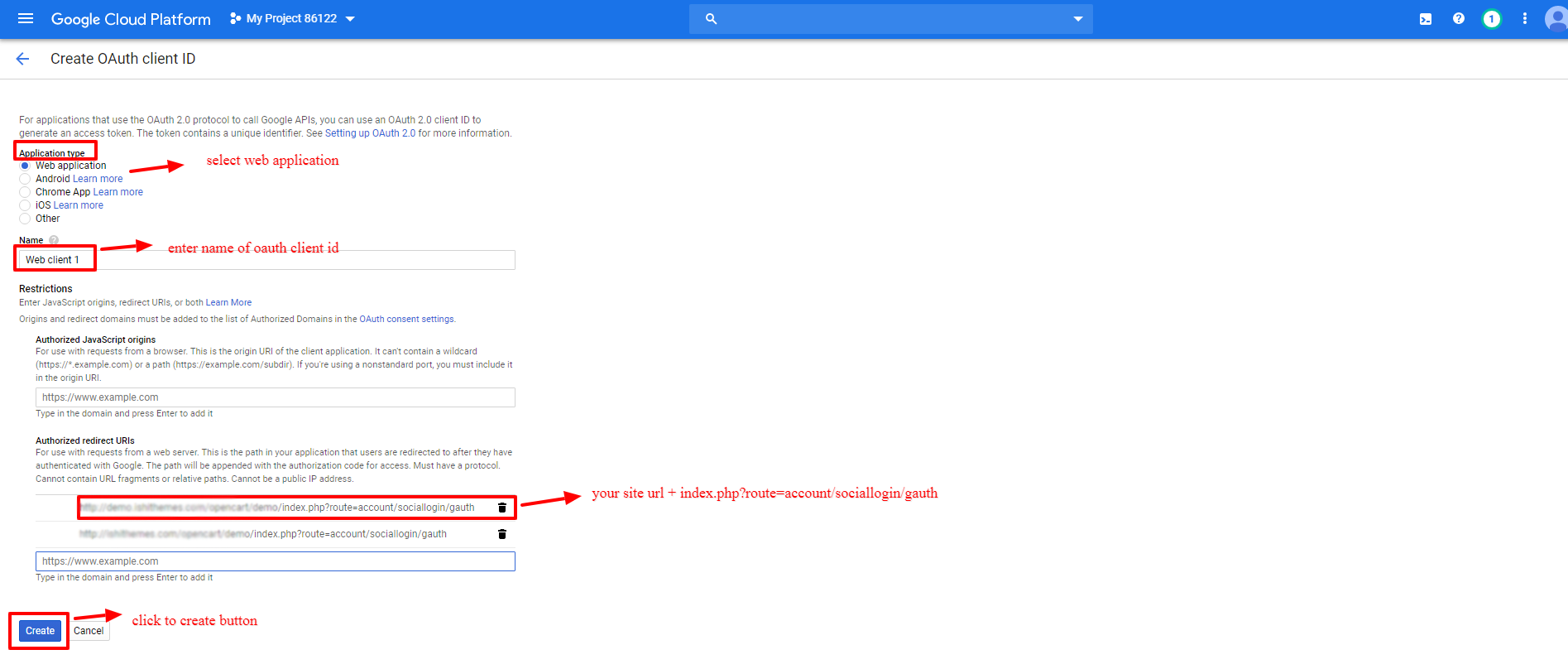Click the Authorized JavaScript origins input field

275,397
